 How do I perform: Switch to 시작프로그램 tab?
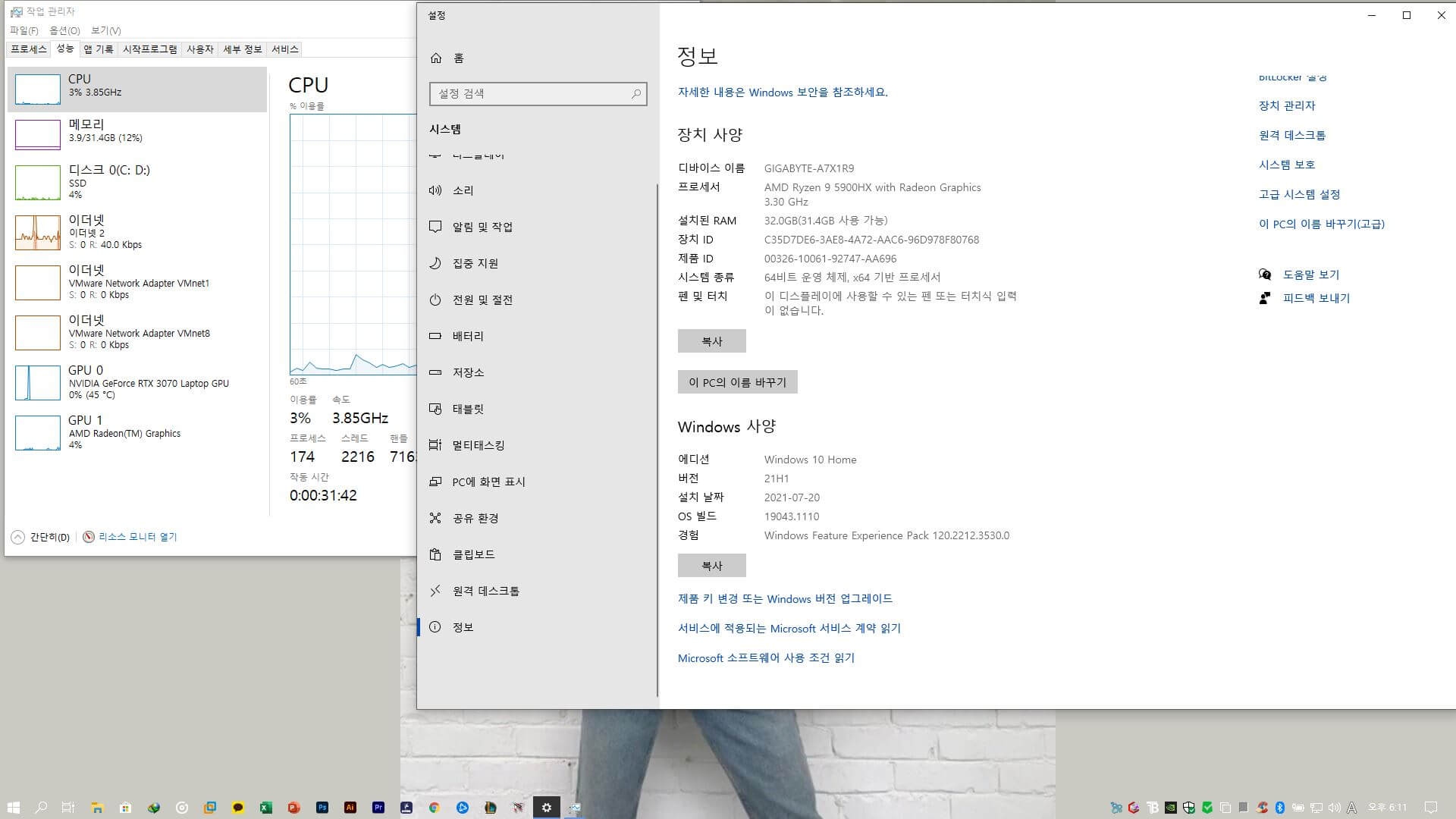click(x=150, y=49)
